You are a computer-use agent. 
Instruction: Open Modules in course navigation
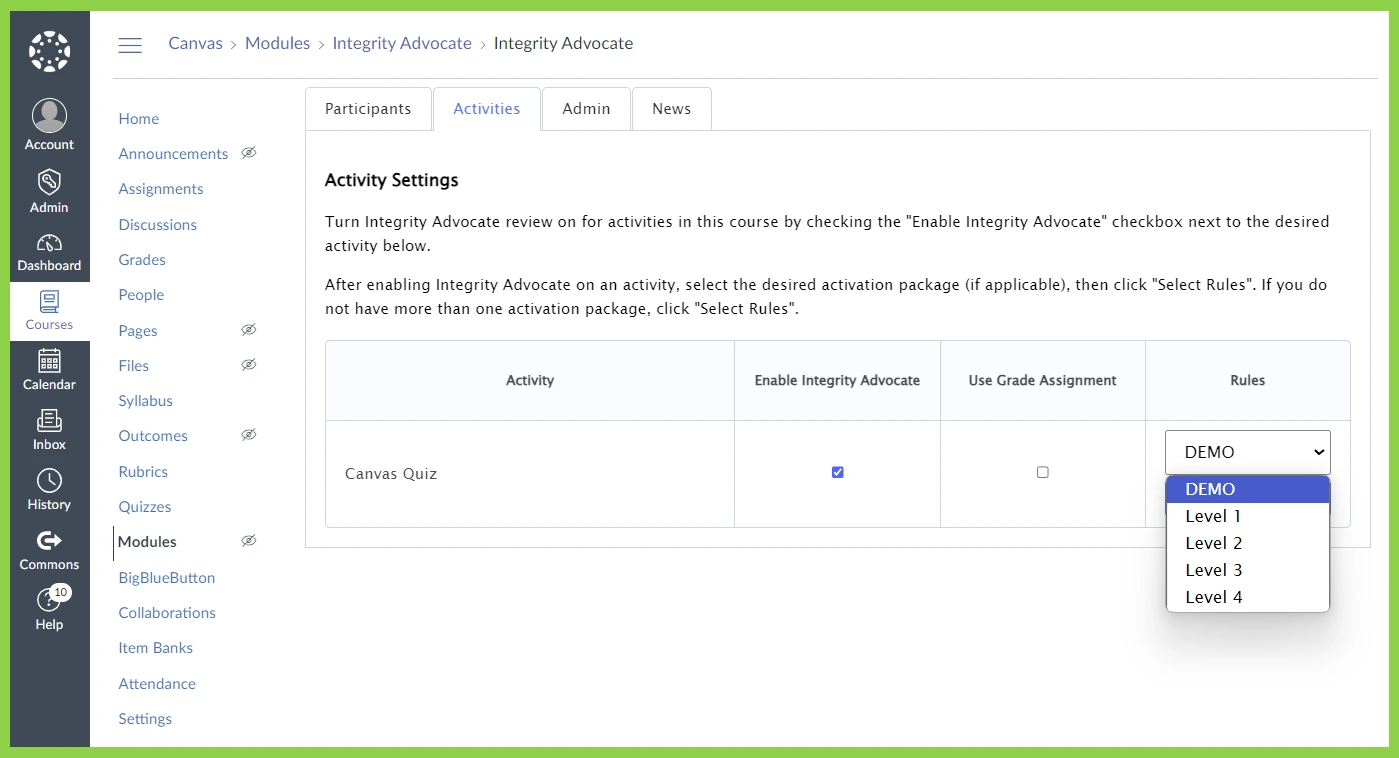pyautogui.click(x=147, y=541)
